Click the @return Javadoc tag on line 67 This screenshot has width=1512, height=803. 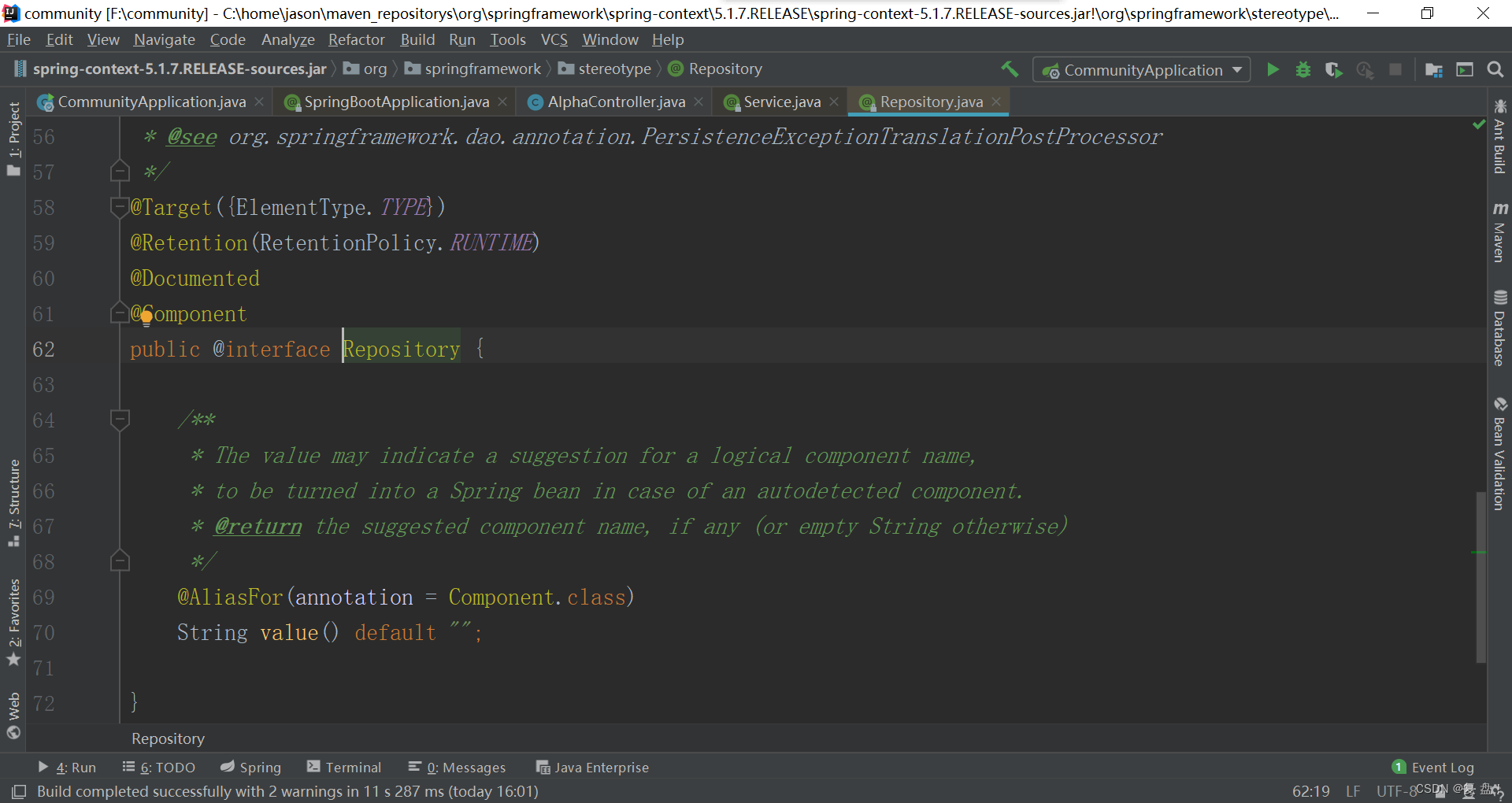[258, 526]
